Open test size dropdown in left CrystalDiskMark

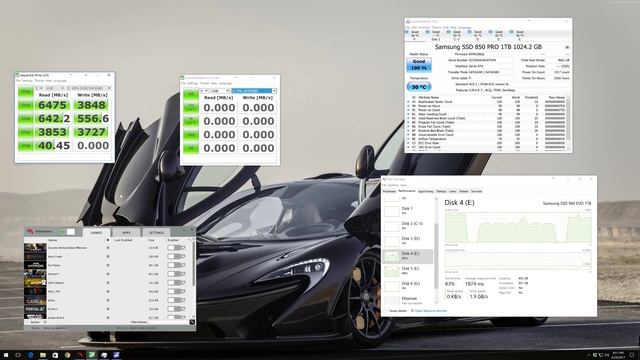pos(55,88)
